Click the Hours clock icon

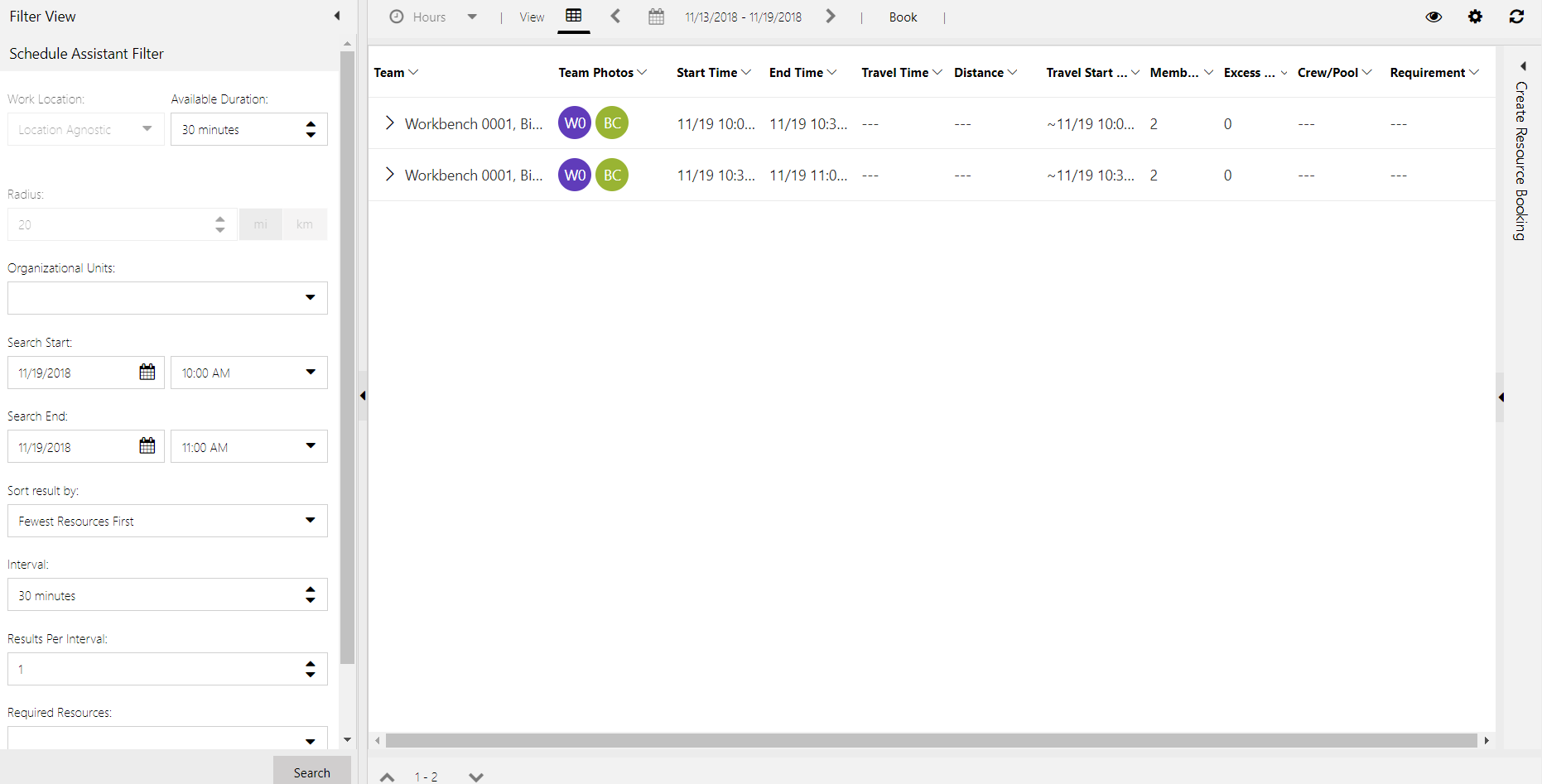click(x=396, y=16)
